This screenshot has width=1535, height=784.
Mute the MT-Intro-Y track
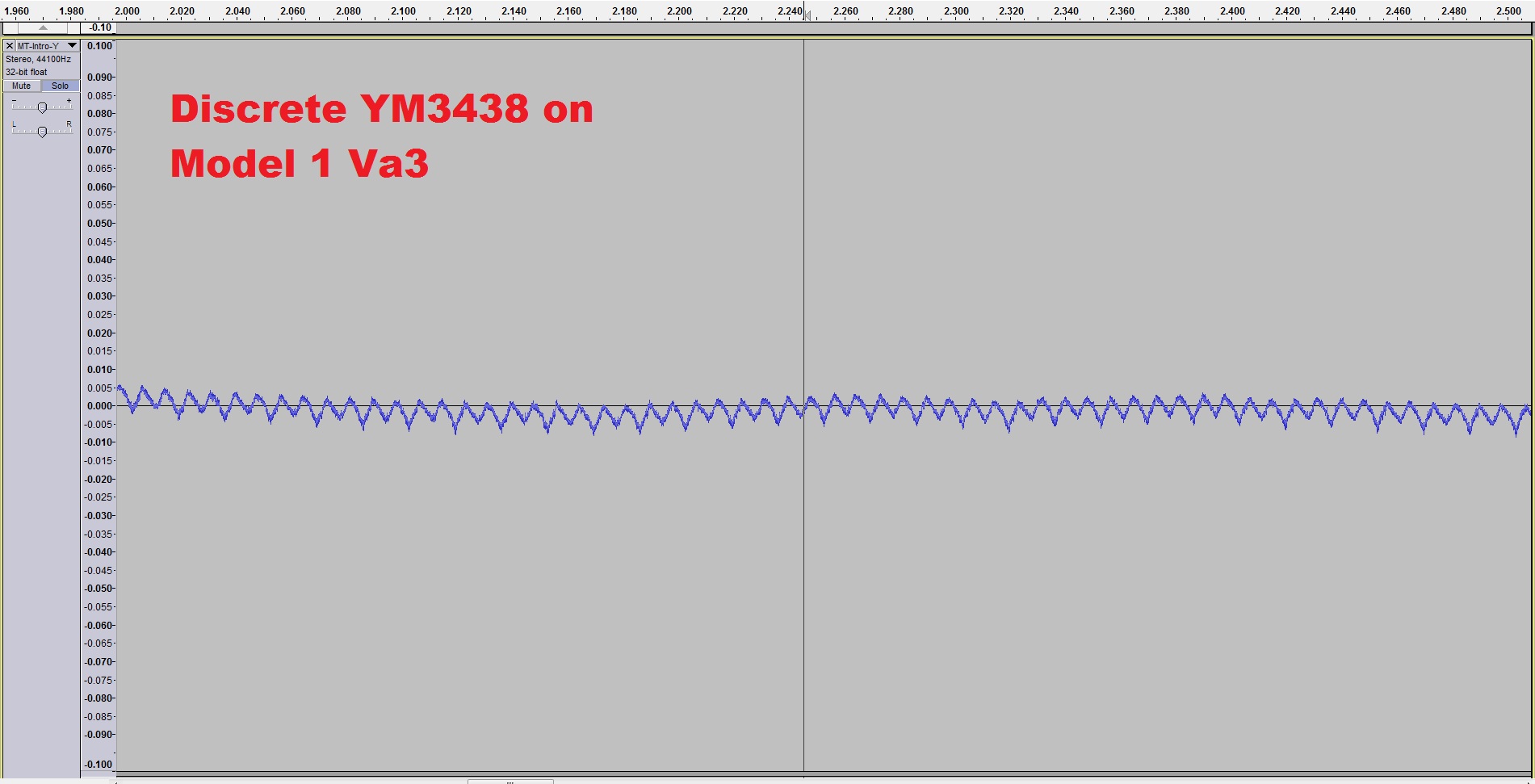click(x=22, y=86)
